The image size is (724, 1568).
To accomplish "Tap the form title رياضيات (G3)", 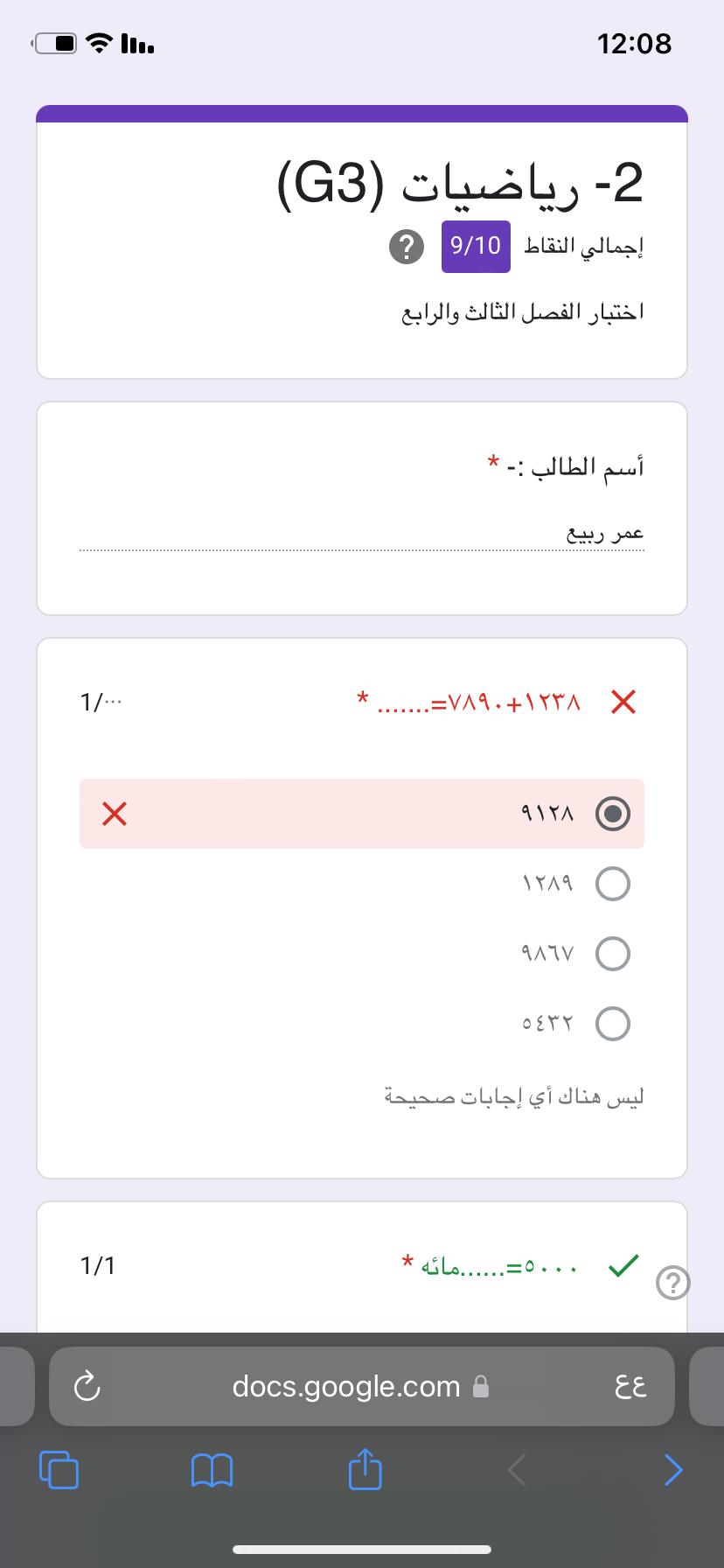I will 460,183.
